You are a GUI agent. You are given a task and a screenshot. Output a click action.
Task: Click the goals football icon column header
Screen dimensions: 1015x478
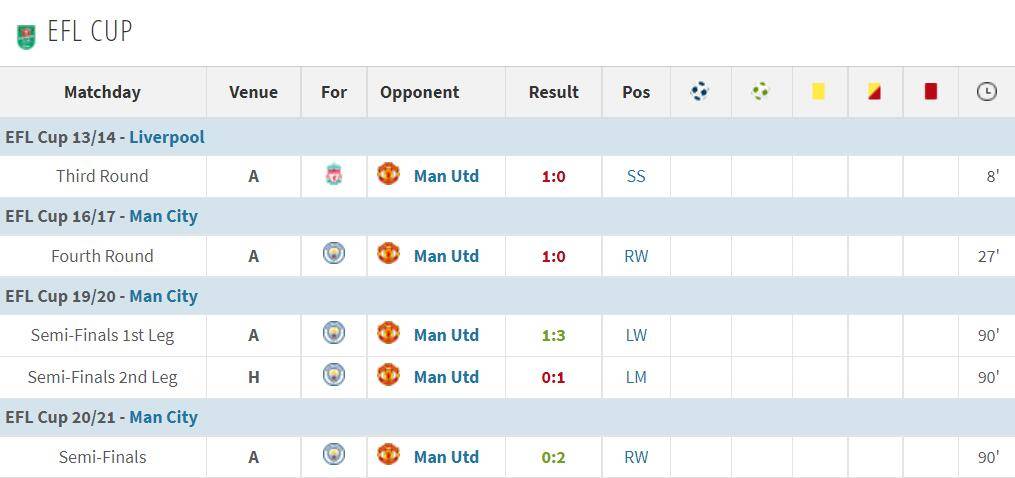pyautogui.click(x=700, y=92)
